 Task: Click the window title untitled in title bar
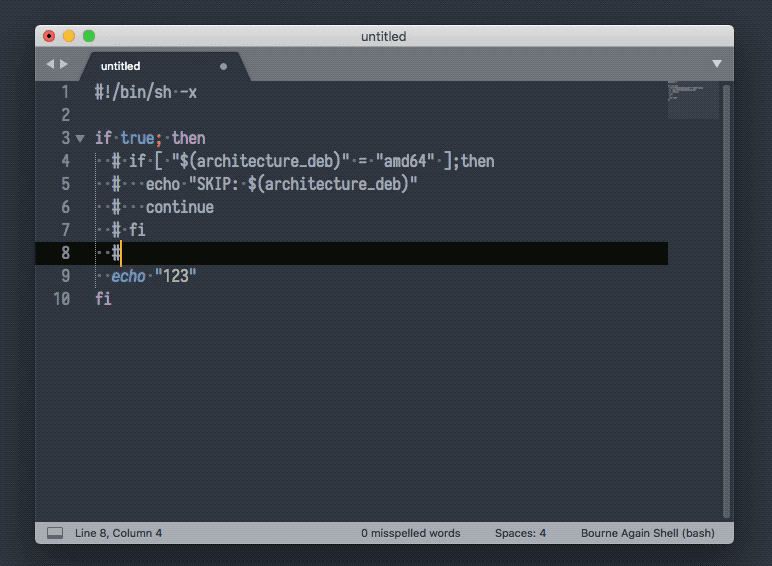[384, 36]
